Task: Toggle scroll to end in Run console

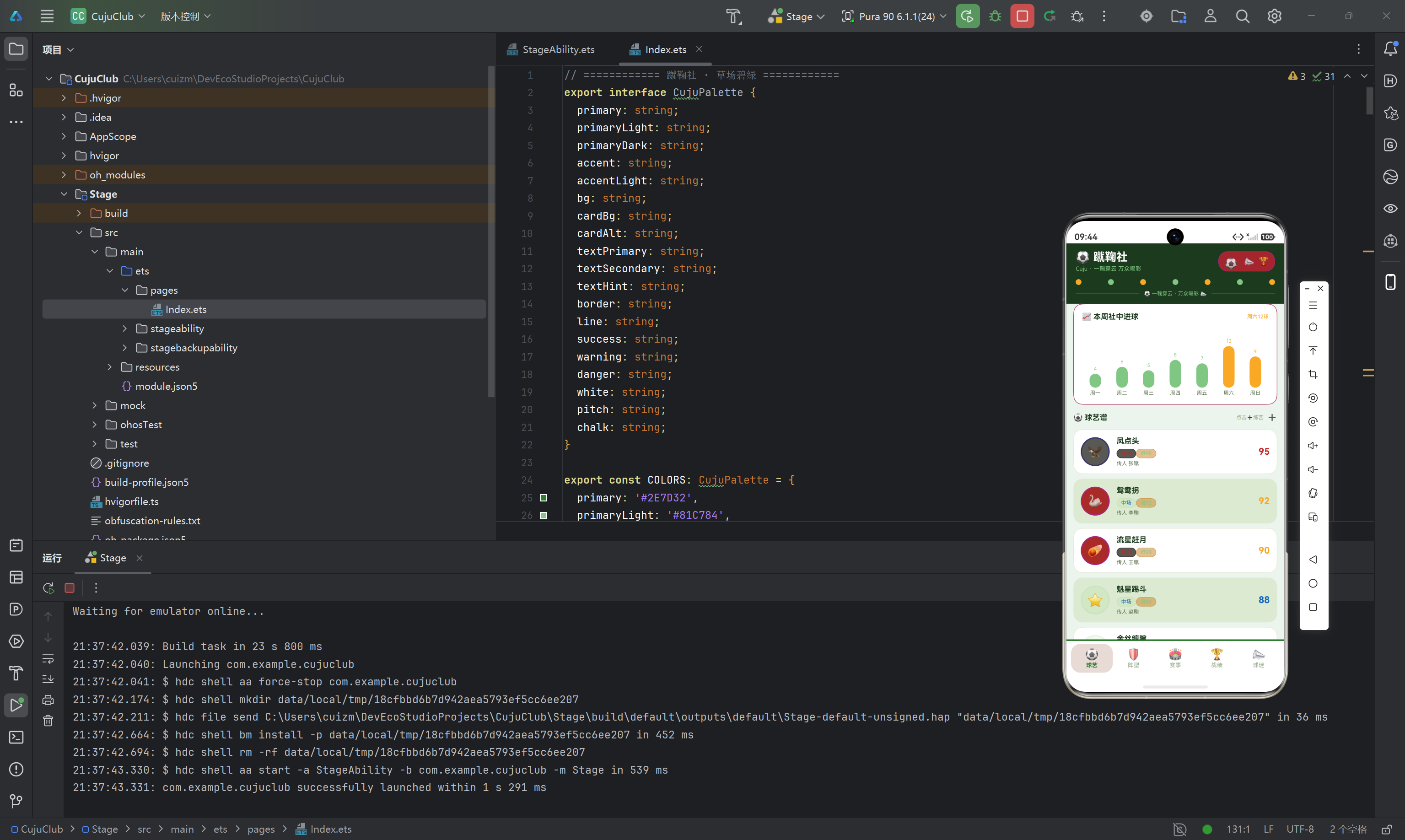Action: pos(48,678)
